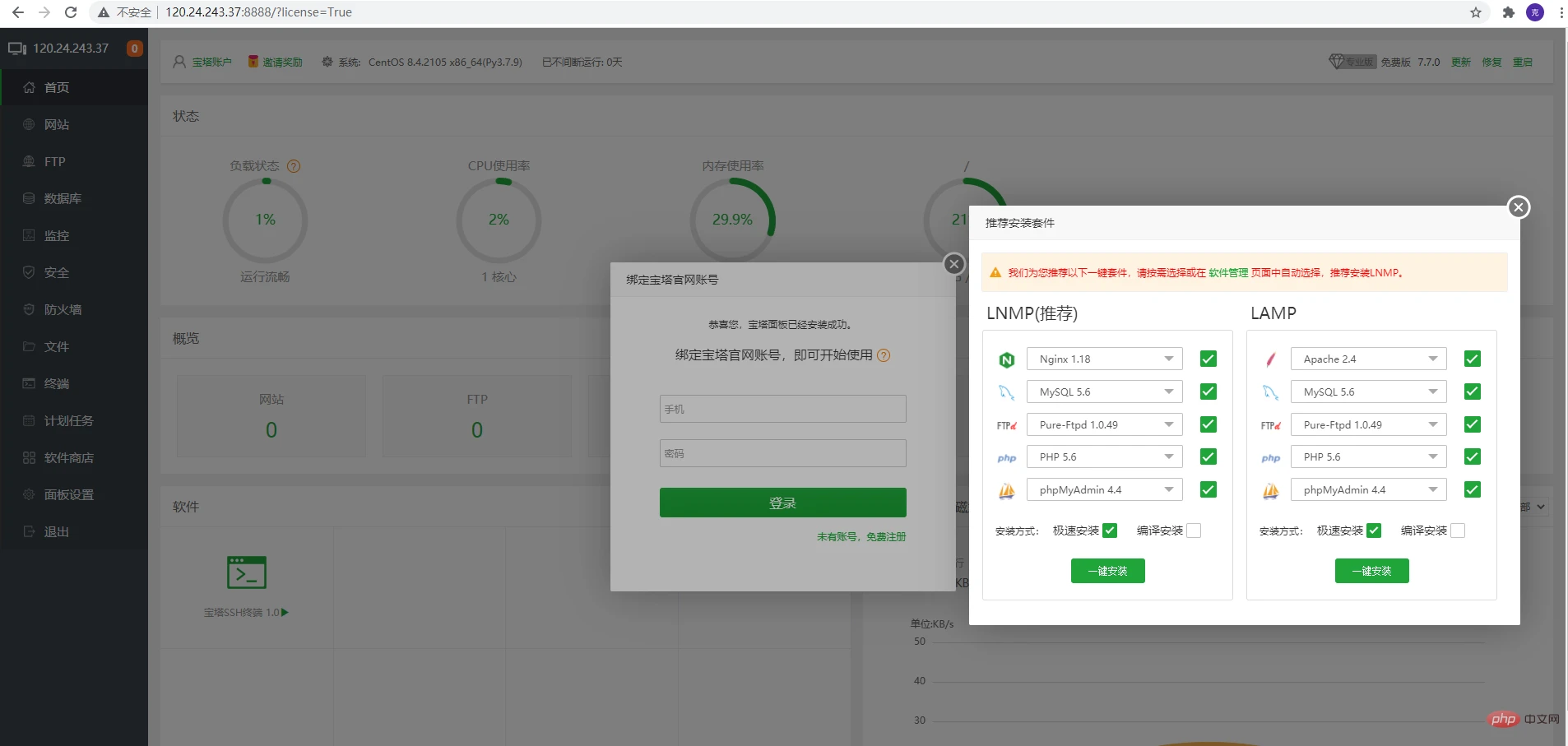Uncheck phpMyAdmin 4.4 in LNMP
The width and height of the screenshot is (1568, 746).
click(1208, 489)
